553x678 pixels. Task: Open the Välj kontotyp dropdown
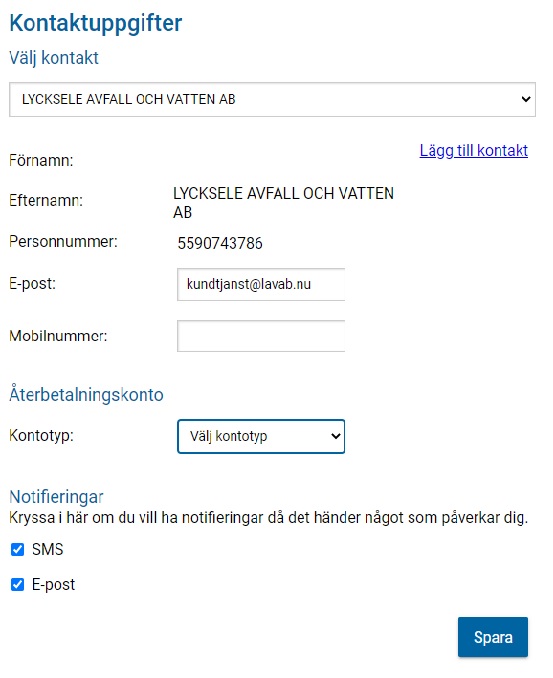coord(261,436)
